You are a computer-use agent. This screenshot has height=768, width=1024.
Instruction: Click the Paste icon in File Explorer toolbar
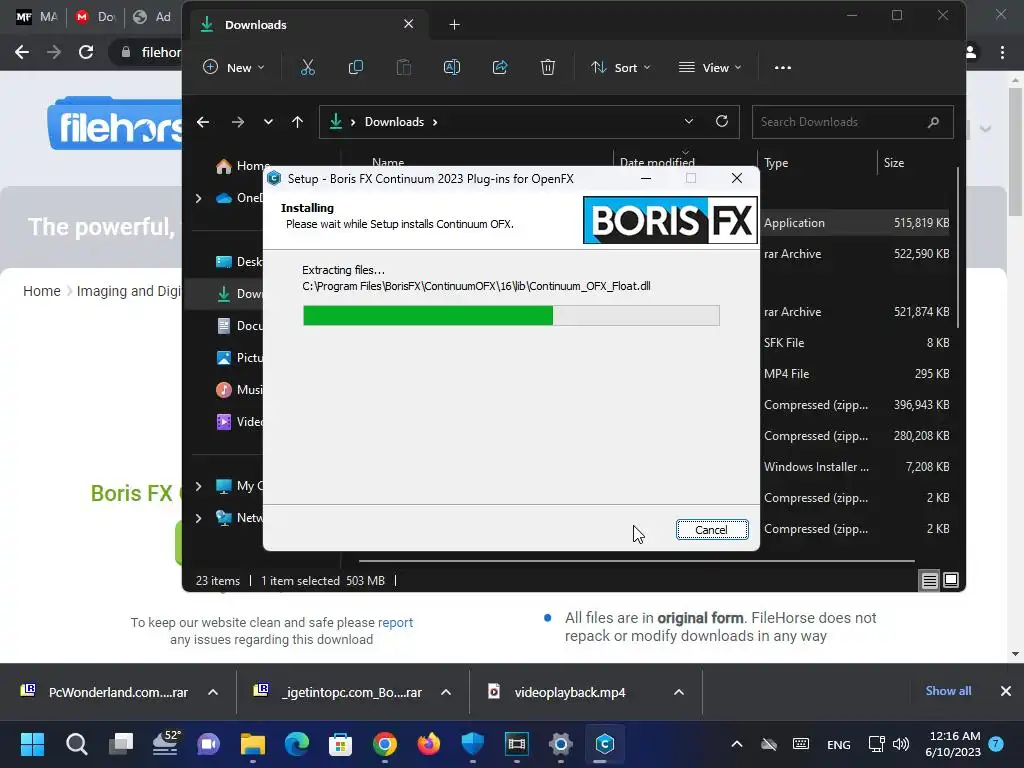coord(404,67)
